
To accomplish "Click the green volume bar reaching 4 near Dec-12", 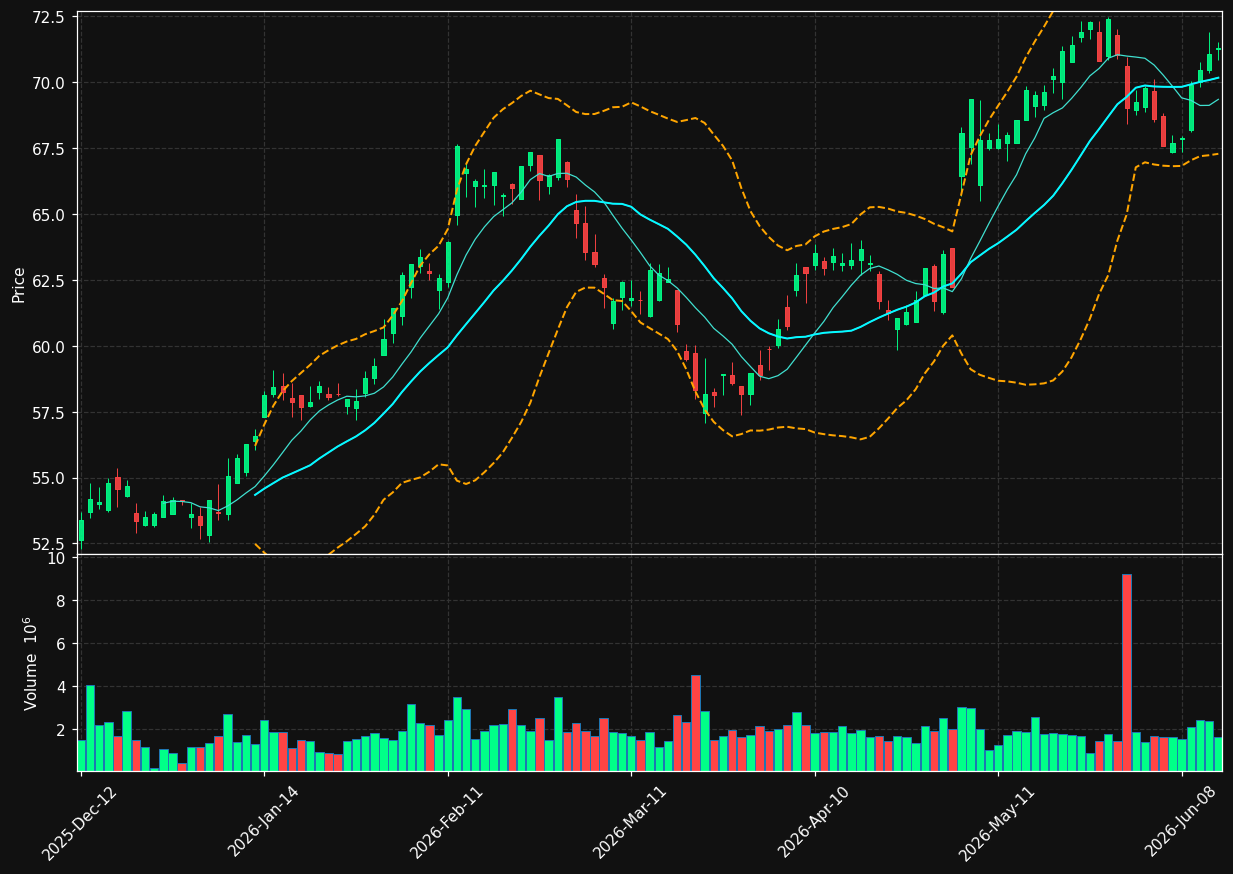I will click(90, 728).
